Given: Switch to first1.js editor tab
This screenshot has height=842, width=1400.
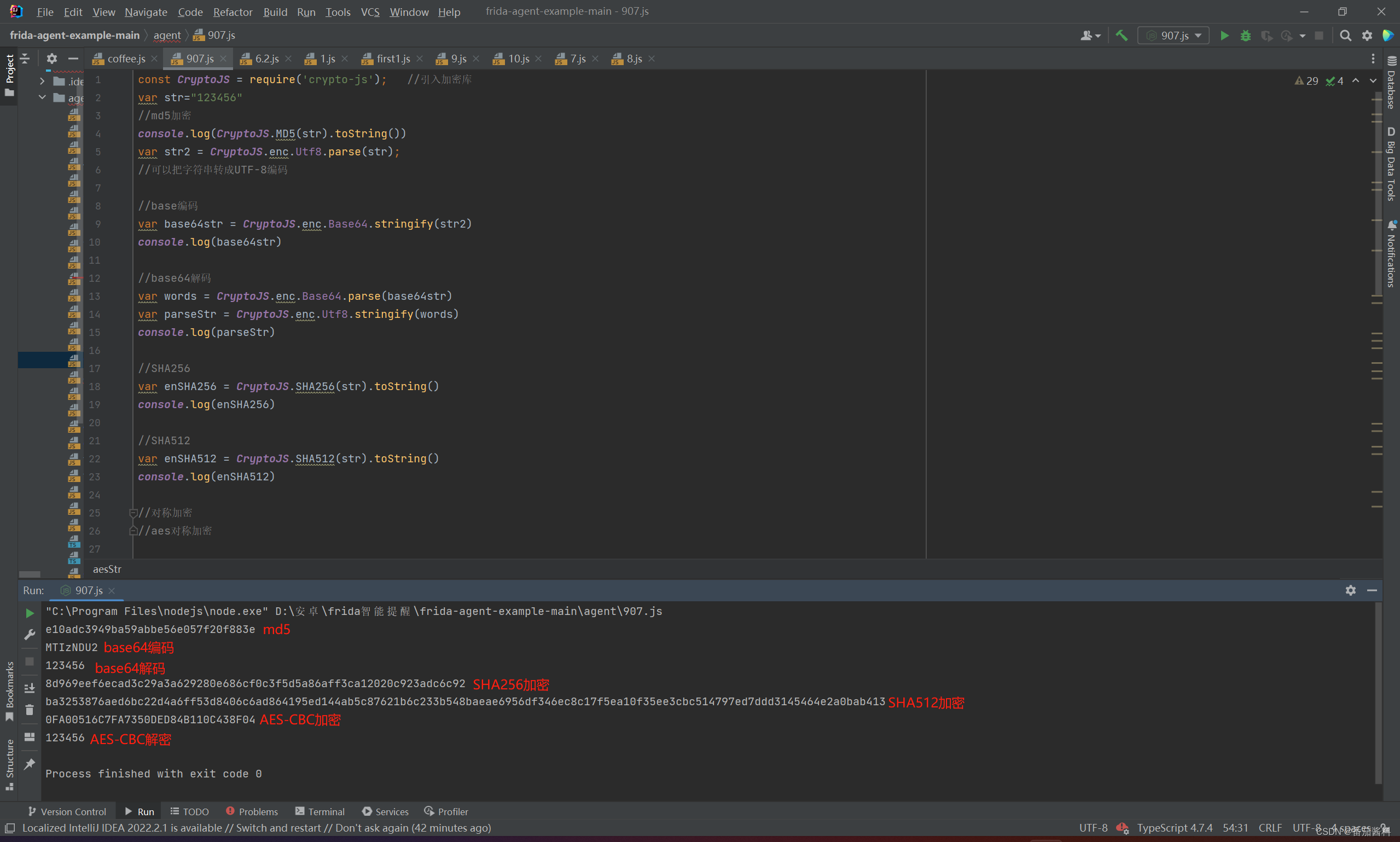Looking at the screenshot, I should [393, 59].
